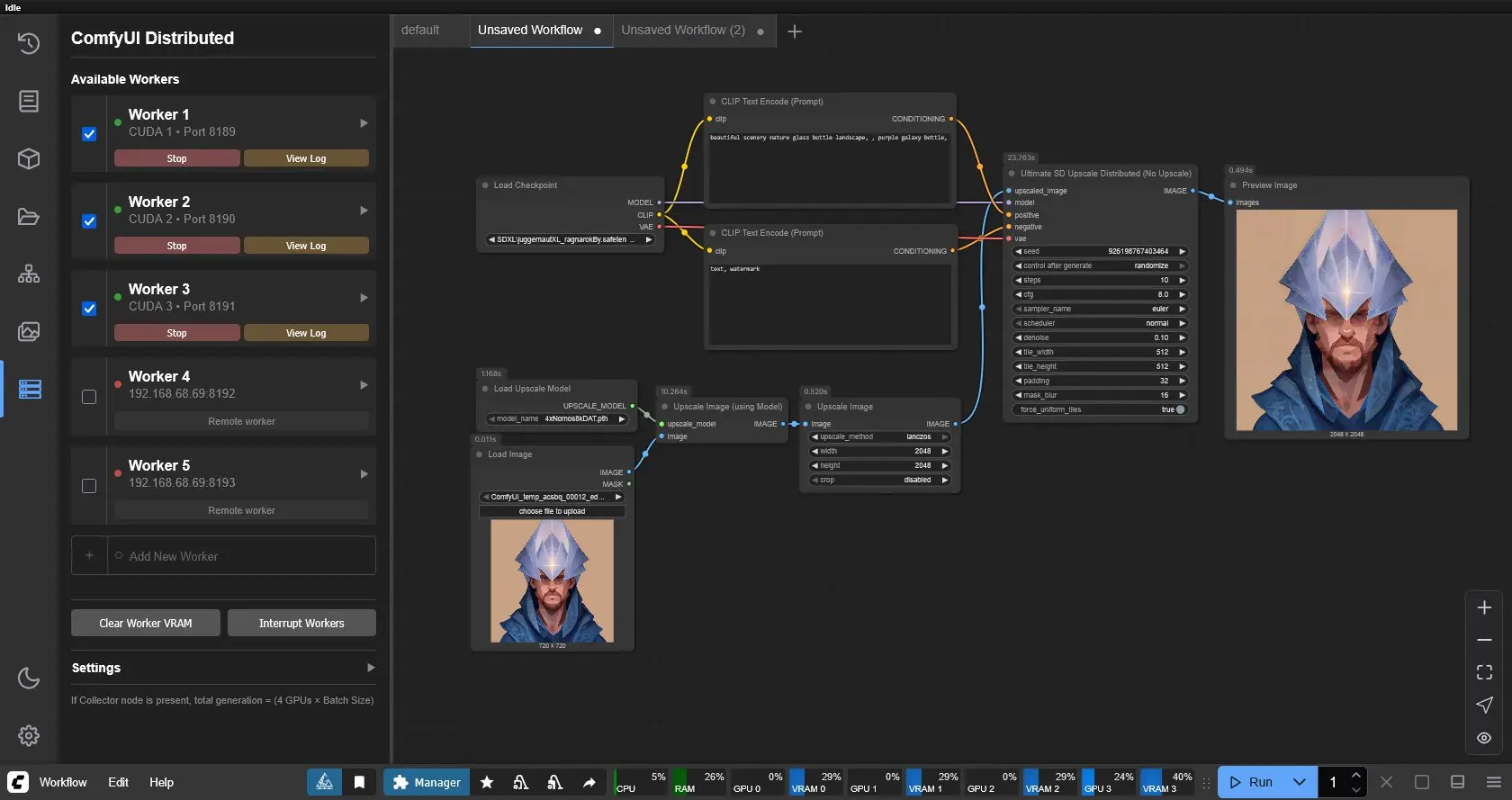Click fit view icon on canvas
This screenshot has width=1512, height=800.
(1484, 672)
